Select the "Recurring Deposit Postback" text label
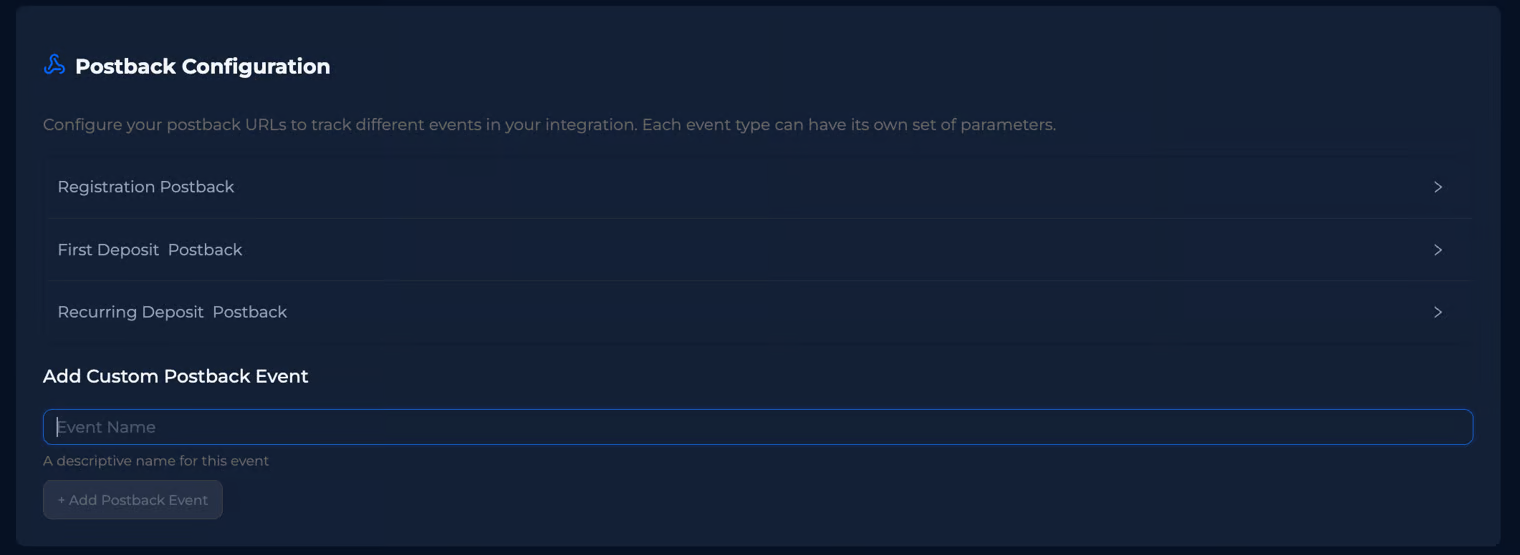The height and width of the screenshot is (555, 1520). point(172,312)
